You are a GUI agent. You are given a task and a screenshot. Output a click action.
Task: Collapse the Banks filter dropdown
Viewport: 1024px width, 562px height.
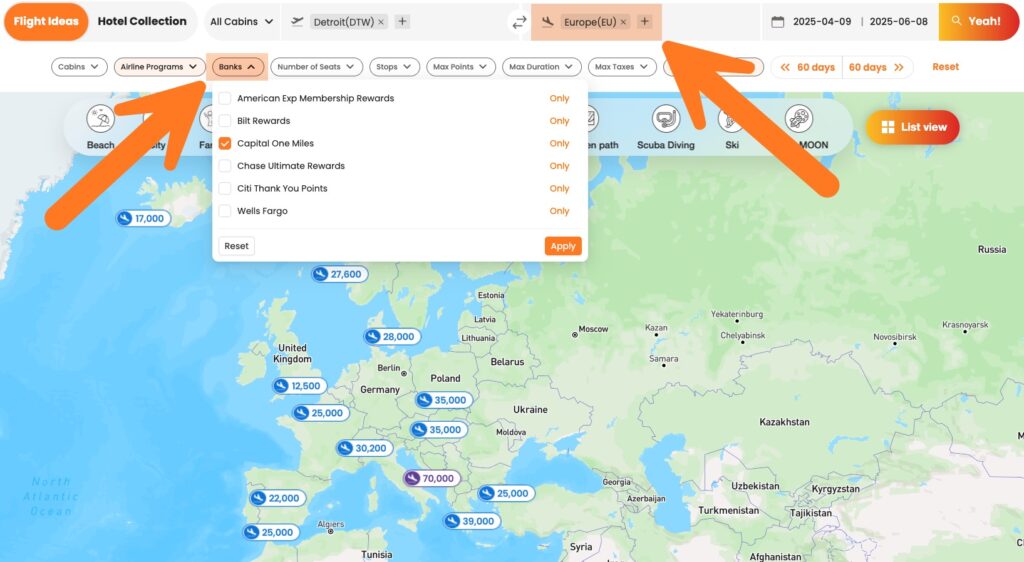pos(238,67)
